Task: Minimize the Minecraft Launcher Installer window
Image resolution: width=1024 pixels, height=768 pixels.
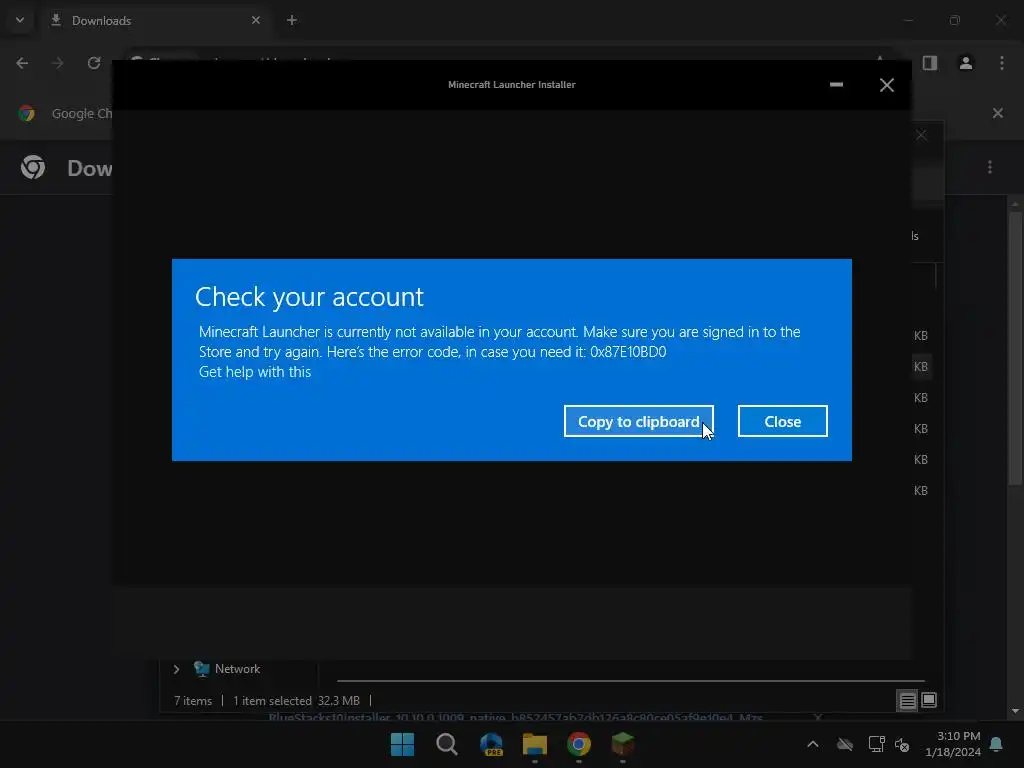Action: point(836,84)
